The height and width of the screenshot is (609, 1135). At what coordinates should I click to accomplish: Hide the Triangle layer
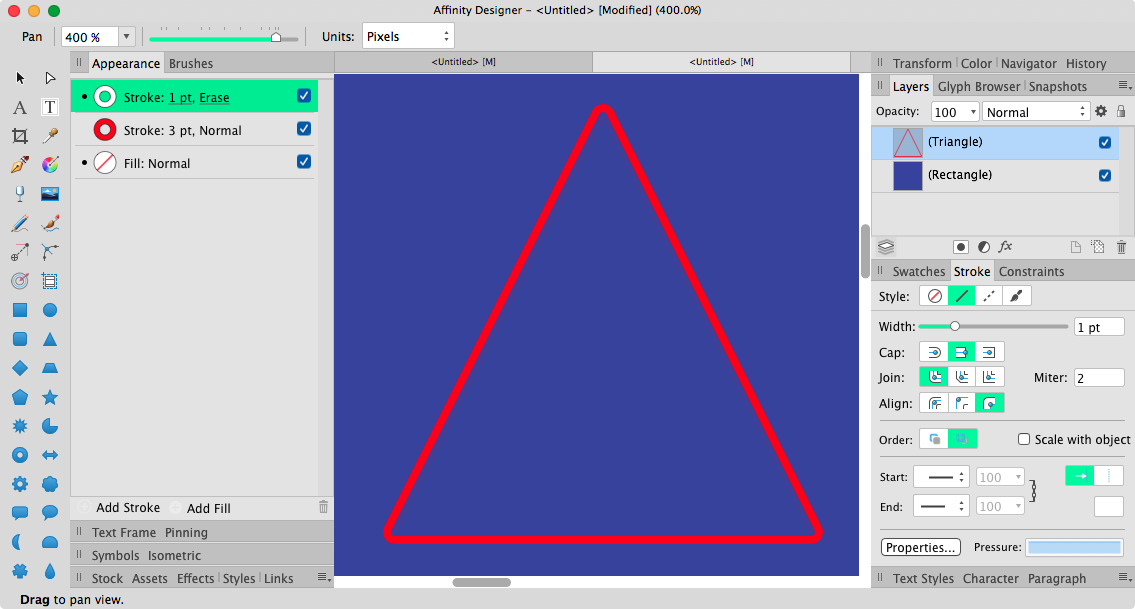tap(1104, 142)
